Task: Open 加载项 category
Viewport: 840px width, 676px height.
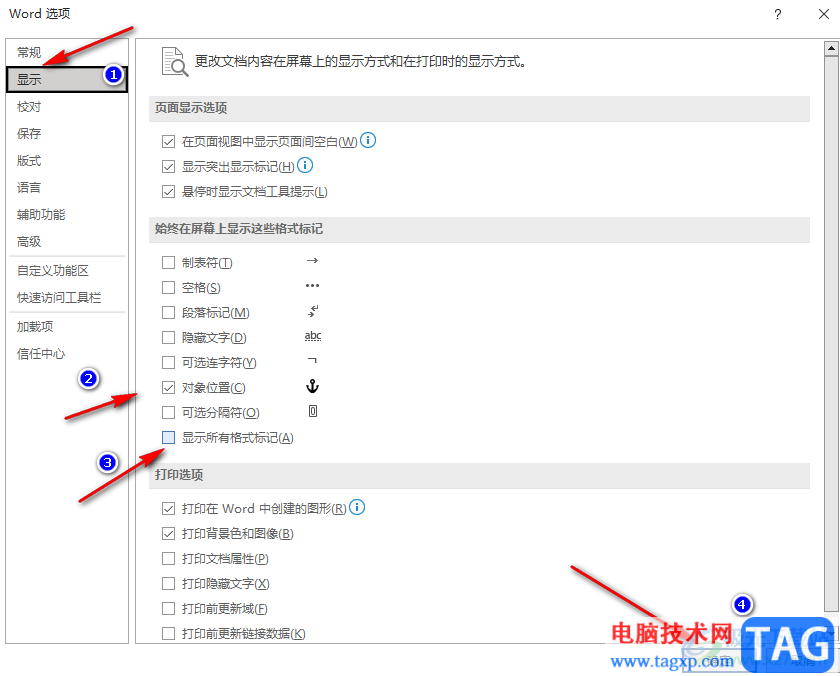Action: click(67, 327)
